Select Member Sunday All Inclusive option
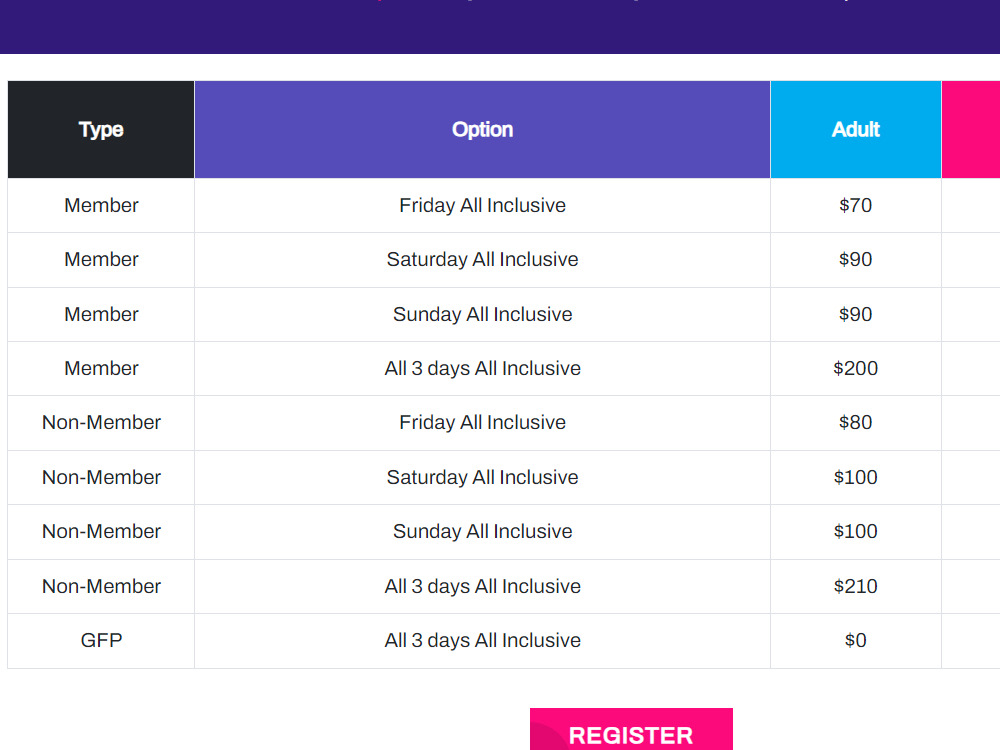1000x750 pixels. coord(482,314)
